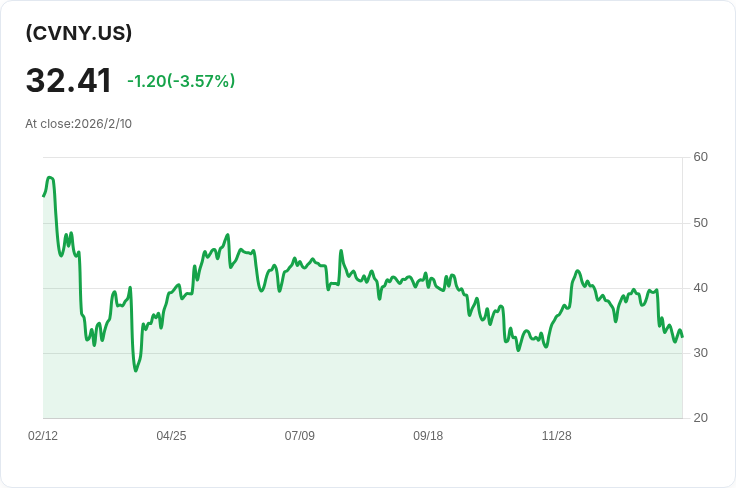Click the lowest dip of the price line
This screenshot has width=736, height=488.
tap(136, 371)
